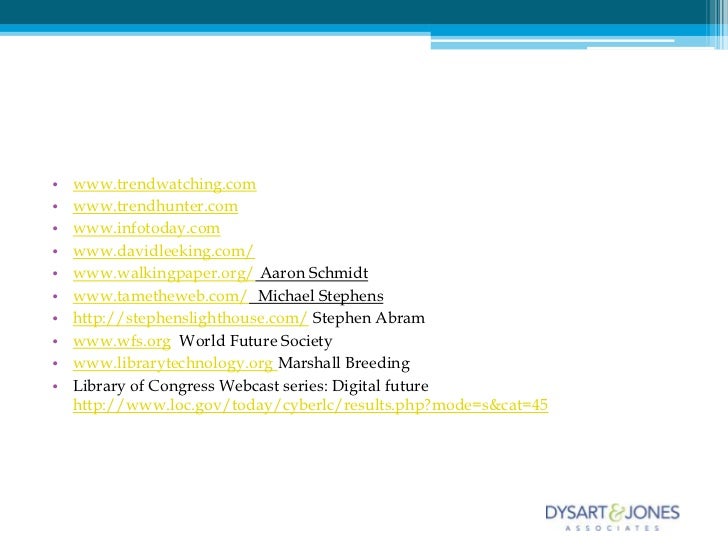
Task: Visit www.tametheweb.com/ hyperlink
Action: 160,296
